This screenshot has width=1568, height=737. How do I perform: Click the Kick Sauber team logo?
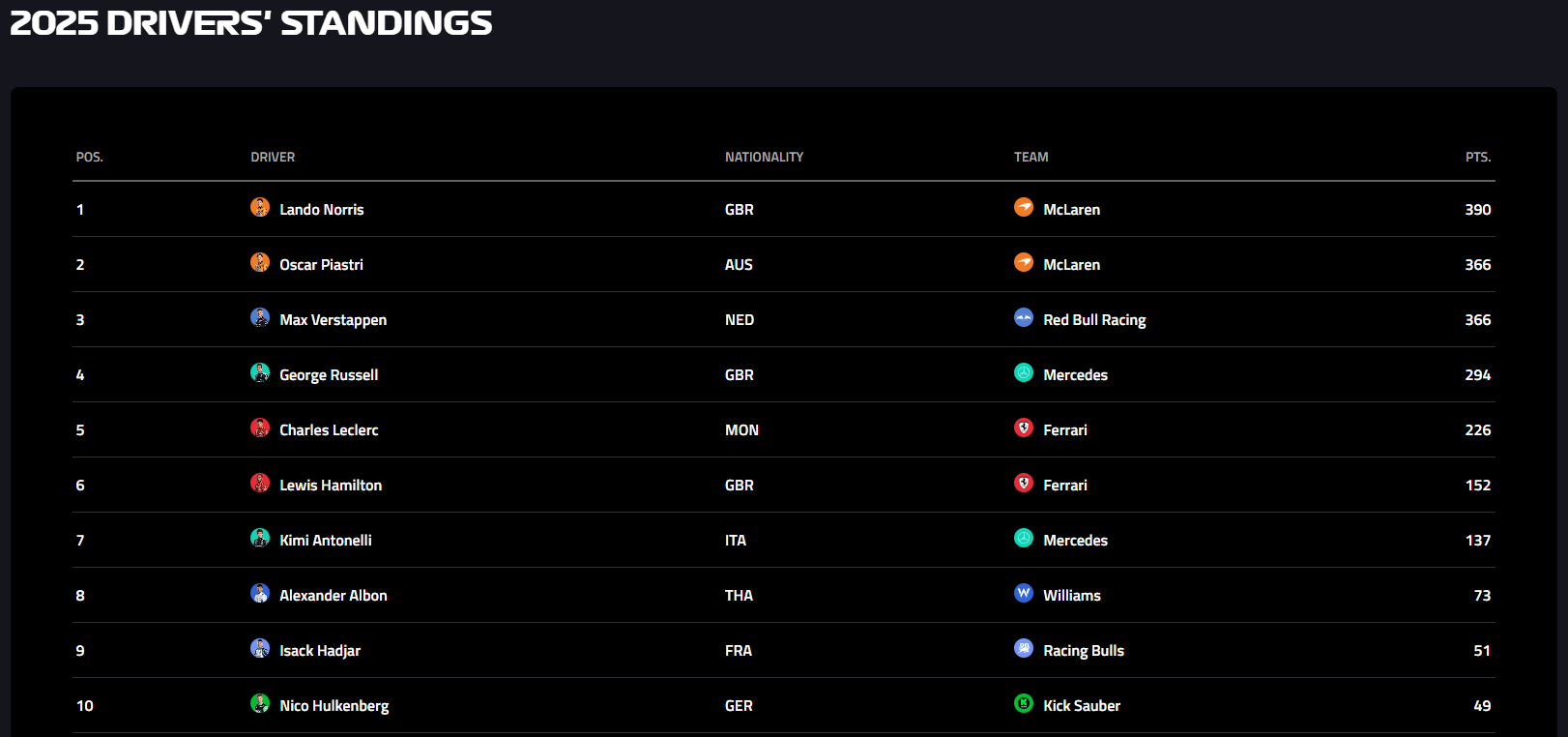point(1024,703)
